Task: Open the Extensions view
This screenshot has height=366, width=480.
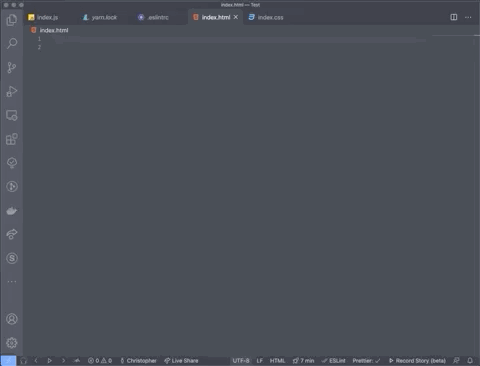Action: click(x=12, y=139)
